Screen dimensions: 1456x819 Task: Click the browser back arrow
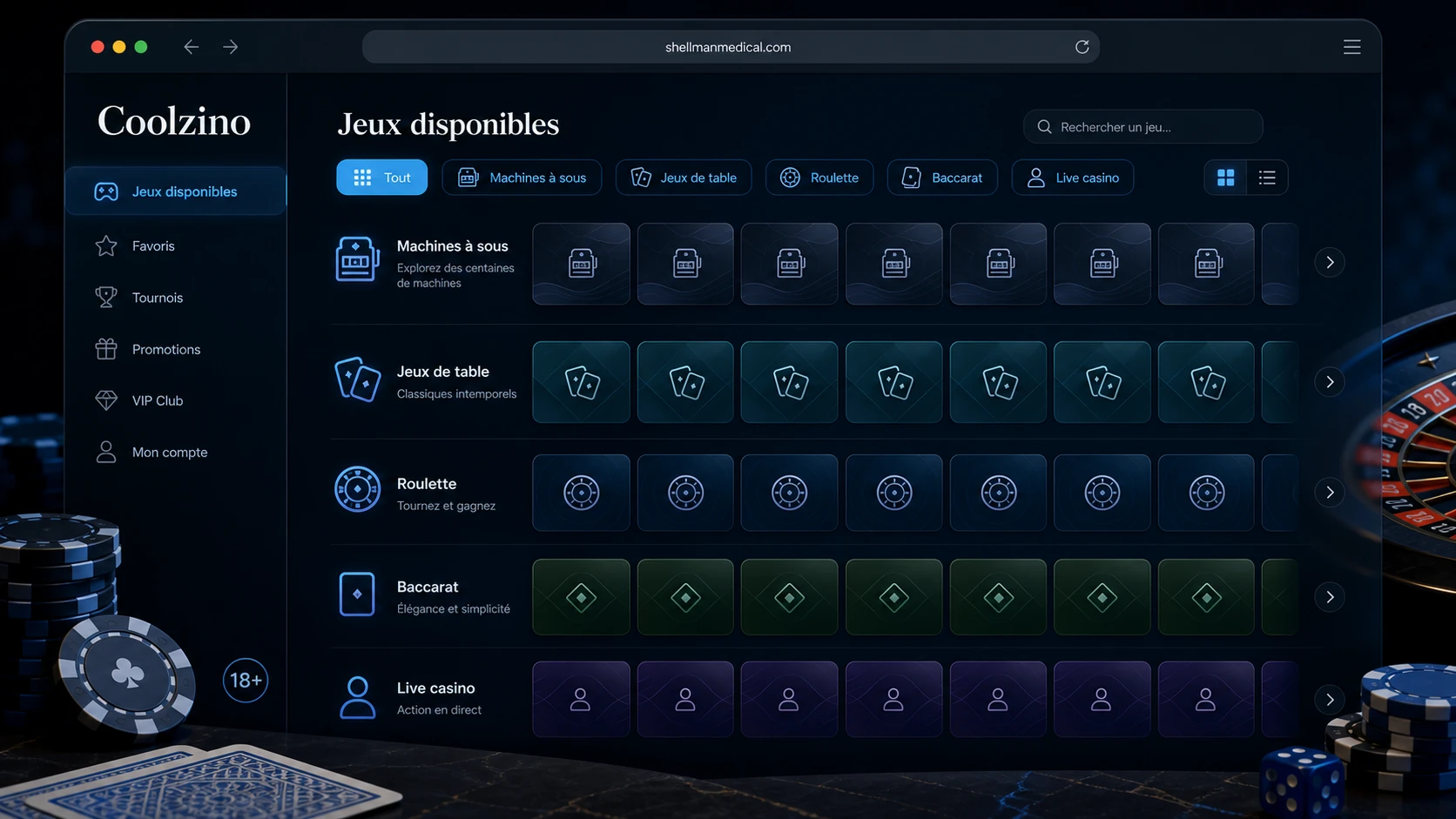click(x=192, y=47)
